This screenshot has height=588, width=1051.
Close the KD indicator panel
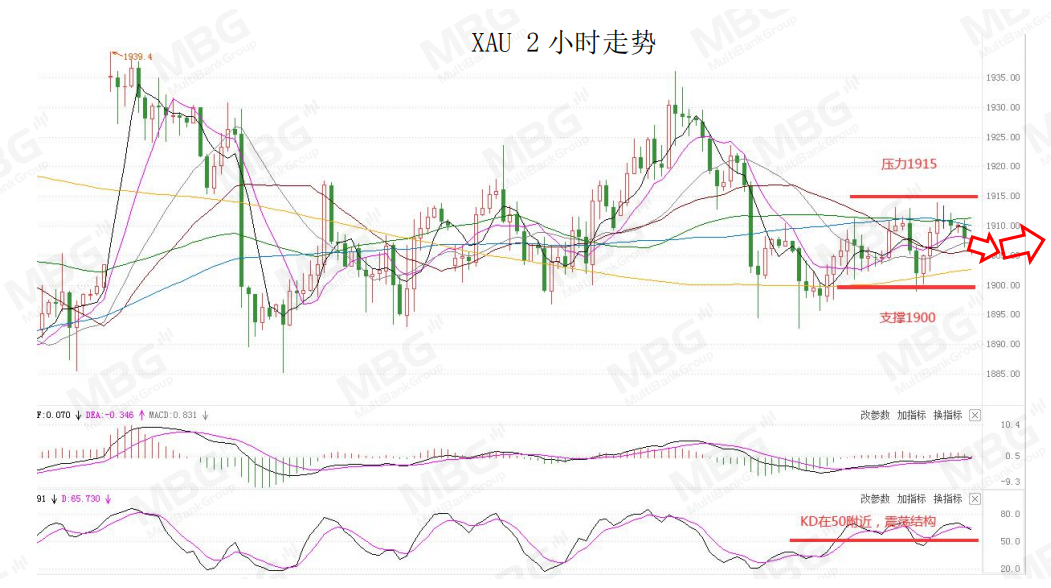click(975, 499)
